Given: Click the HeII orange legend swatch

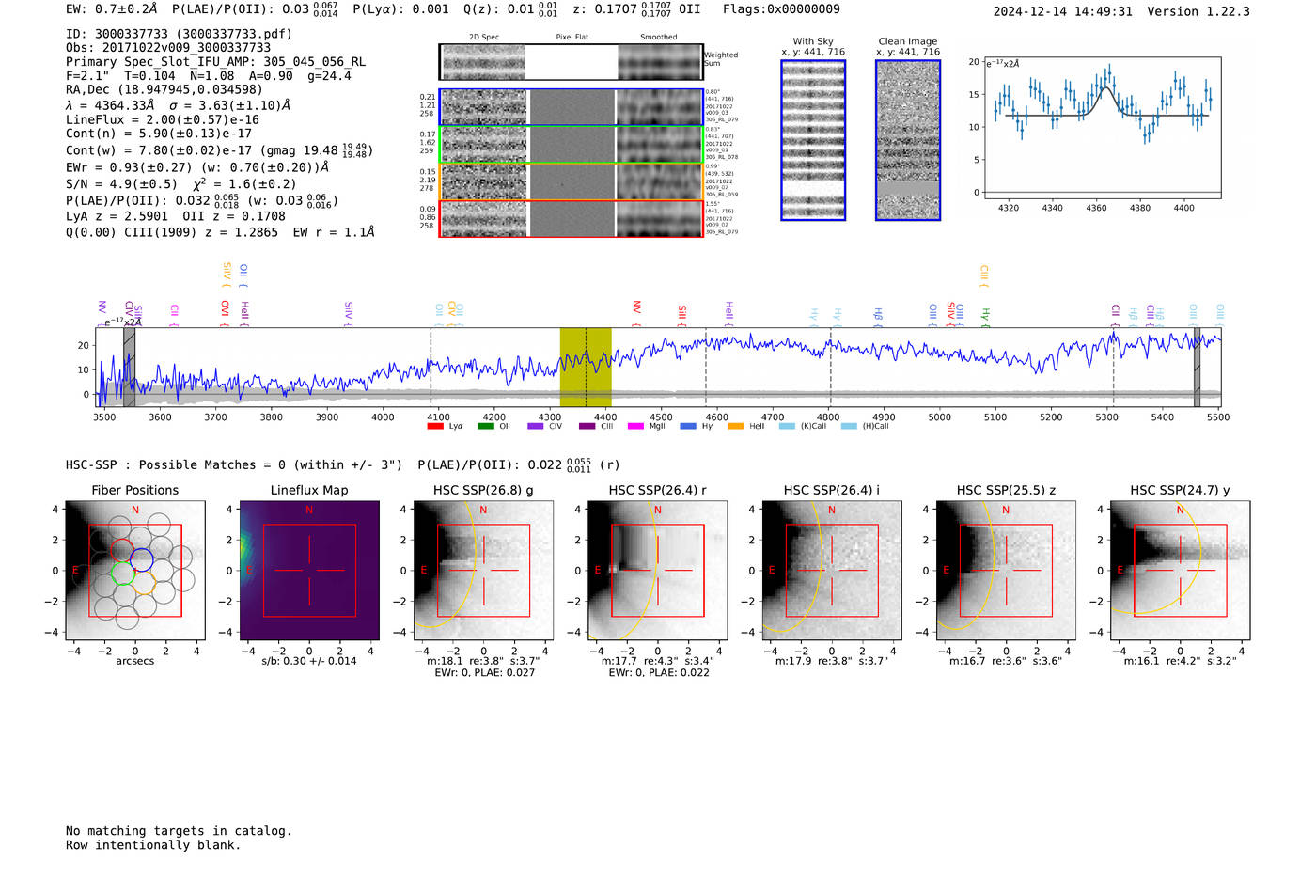Looking at the screenshot, I should [735, 426].
